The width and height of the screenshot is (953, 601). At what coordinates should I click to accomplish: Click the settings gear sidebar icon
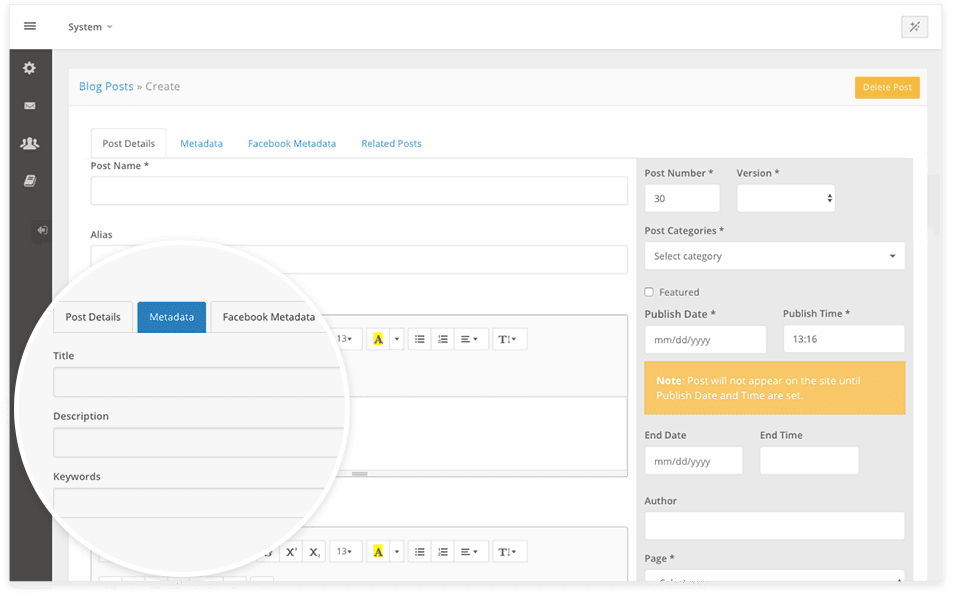pos(30,68)
